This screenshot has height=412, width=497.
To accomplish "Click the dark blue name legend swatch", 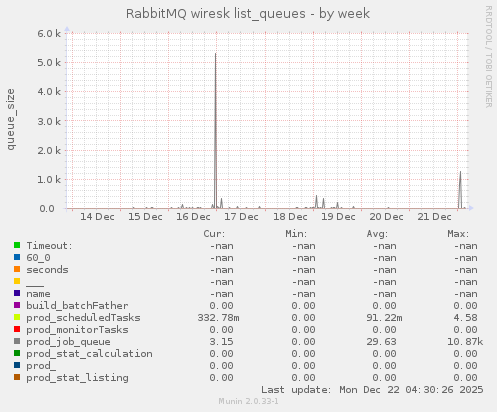I will (x=17, y=293).
